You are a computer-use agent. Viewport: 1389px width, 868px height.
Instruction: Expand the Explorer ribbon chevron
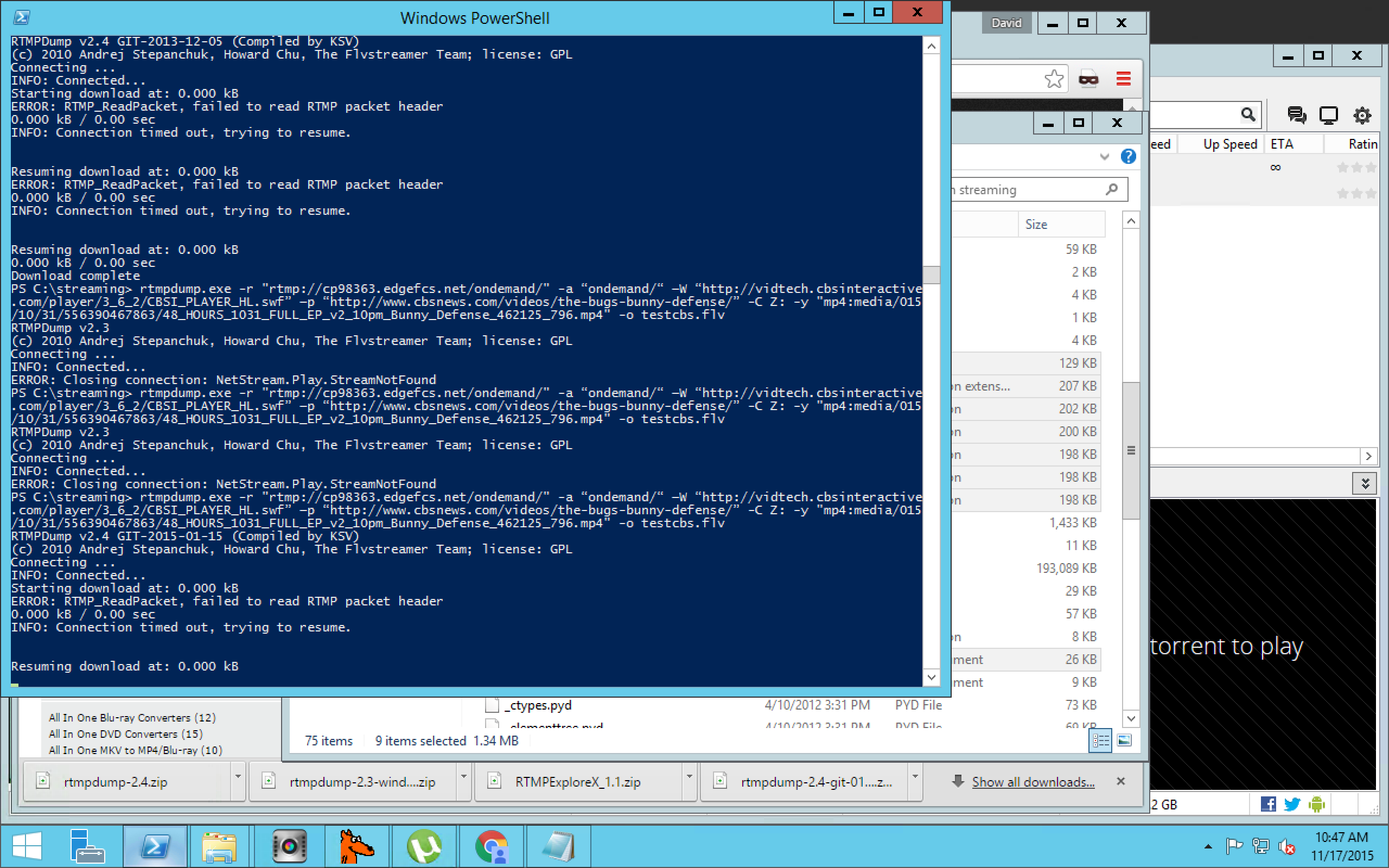[1104, 157]
